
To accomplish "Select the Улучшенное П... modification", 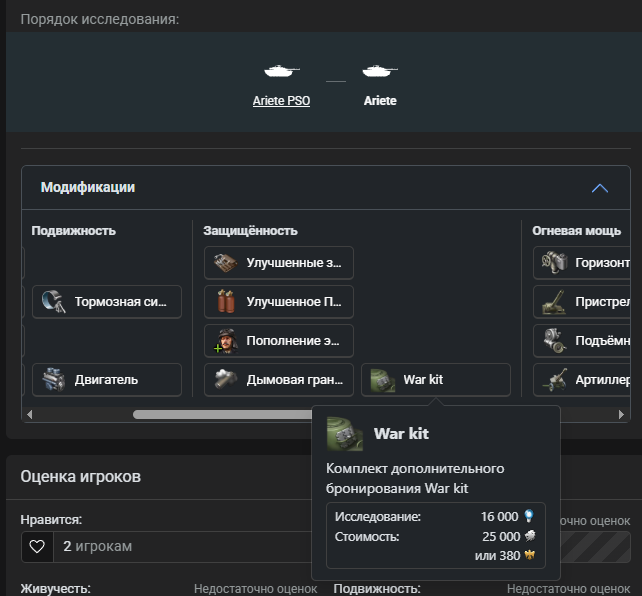I will [x=279, y=302].
